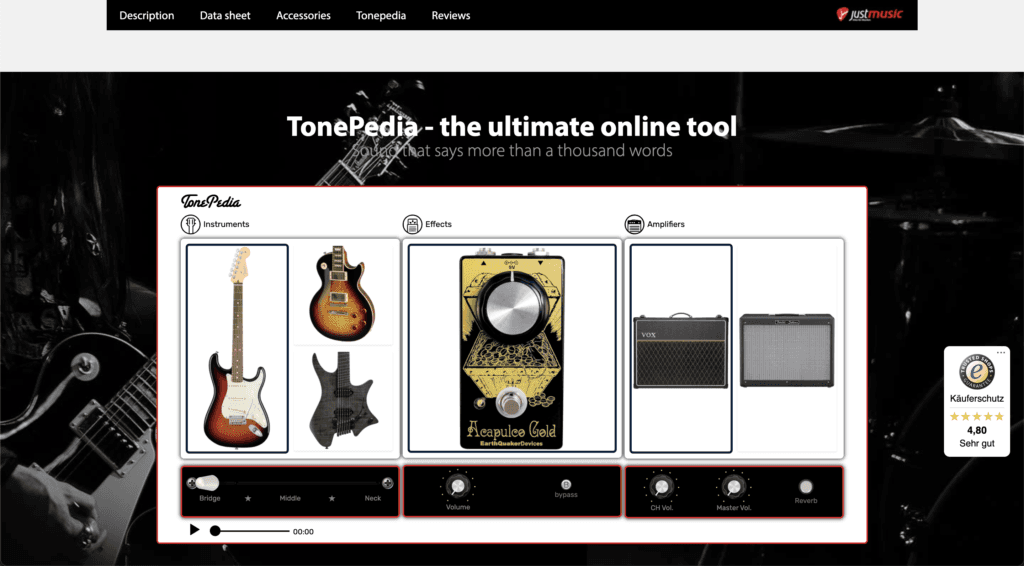Toggle the amplifier Reverb button
1024x566 pixels.
point(805,487)
